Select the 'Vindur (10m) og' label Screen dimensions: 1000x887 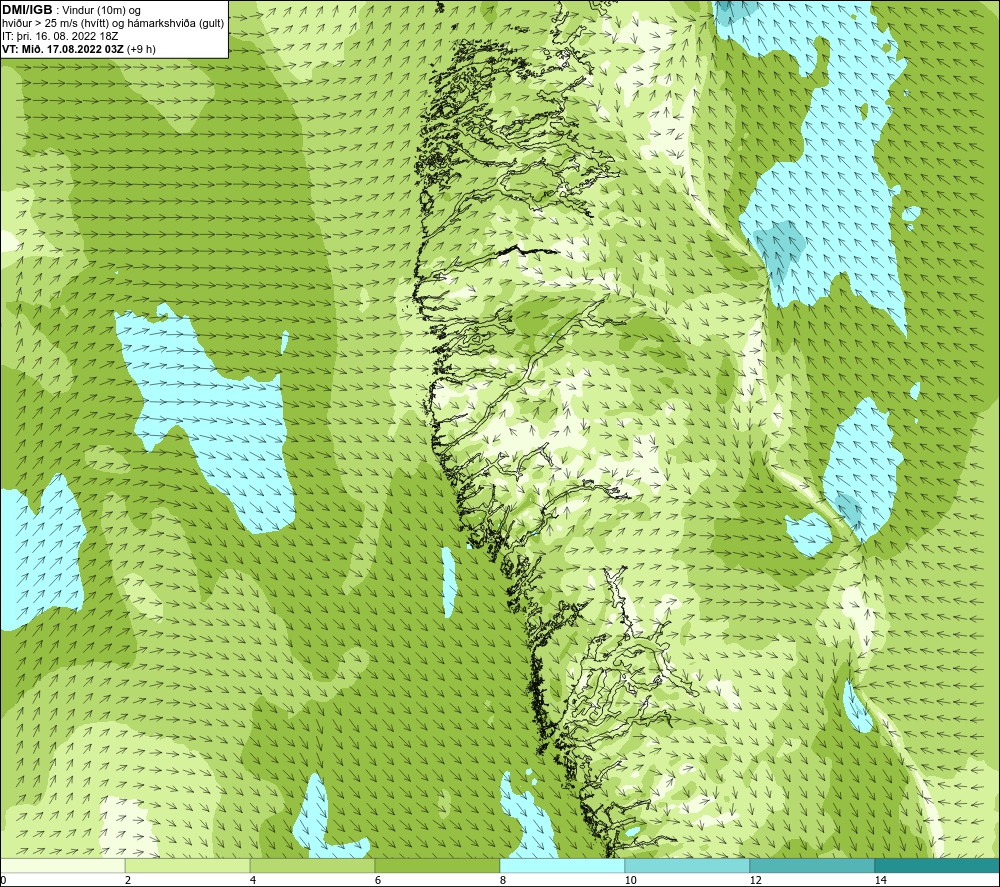pos(101,11)
